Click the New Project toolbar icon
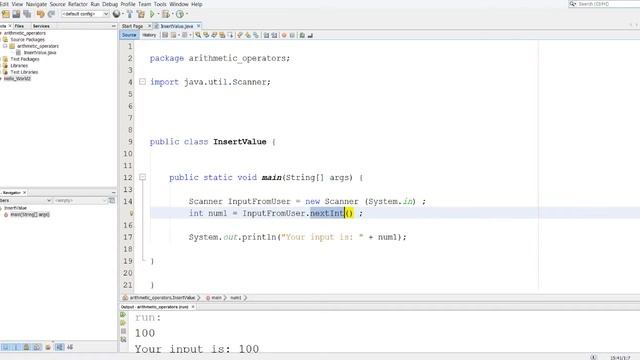640x360 pixels. (x=6, y=14)
